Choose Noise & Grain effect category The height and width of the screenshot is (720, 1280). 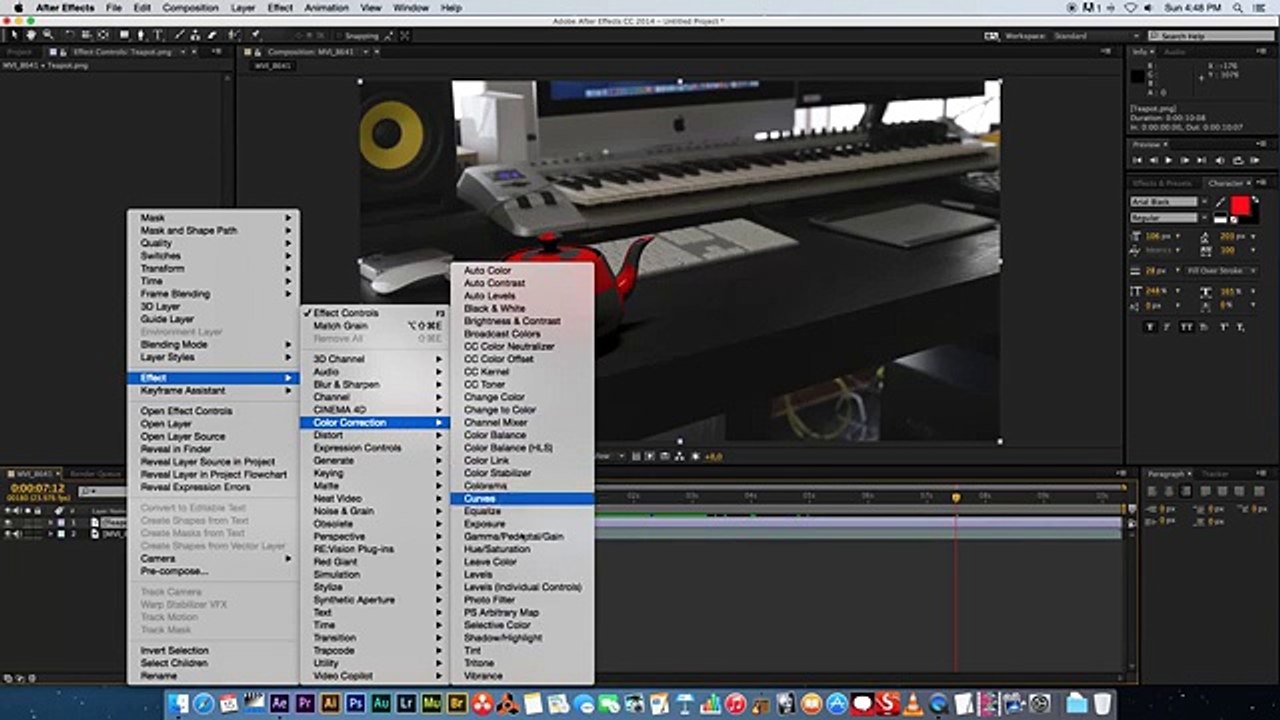tap(375, 511)
